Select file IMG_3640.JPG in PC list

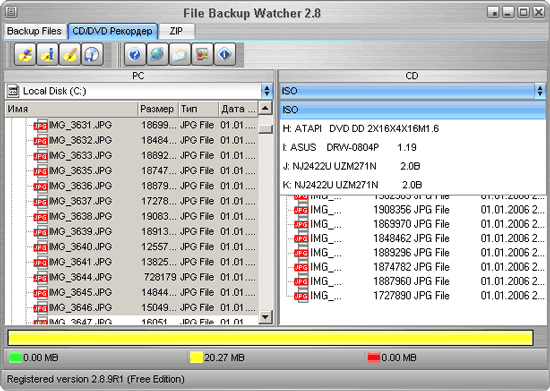click(x=80, y=247)
